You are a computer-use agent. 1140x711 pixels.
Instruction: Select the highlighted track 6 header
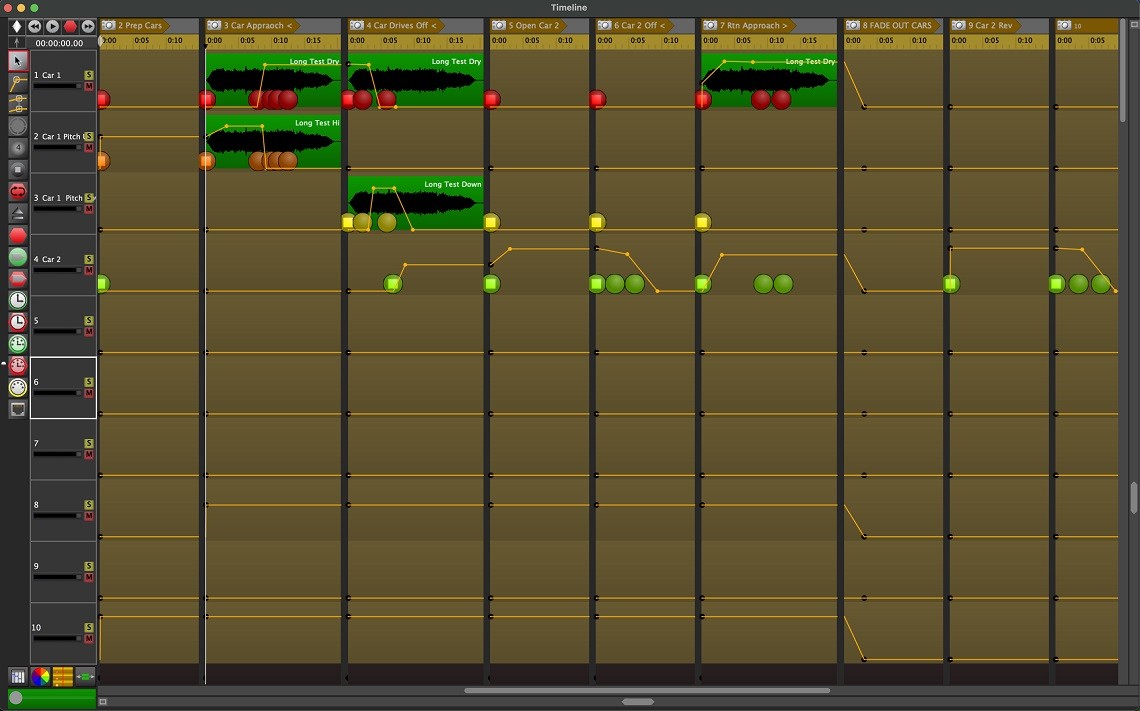click(63, 387)
